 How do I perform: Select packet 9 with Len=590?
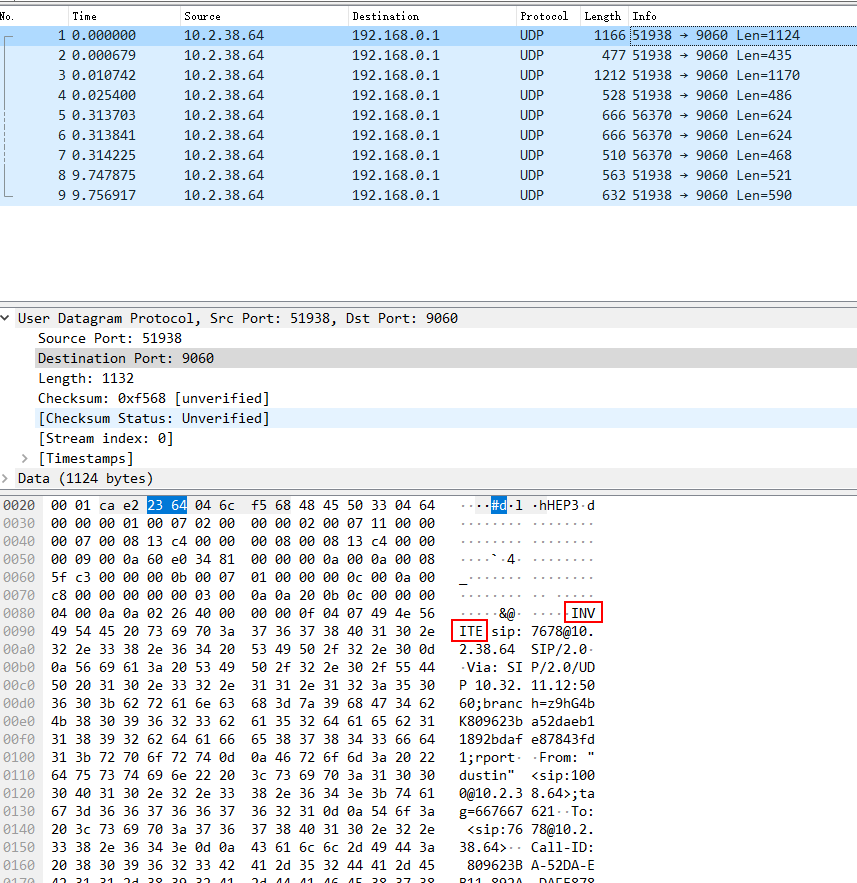pyautogui.click(x=300, y=195)
